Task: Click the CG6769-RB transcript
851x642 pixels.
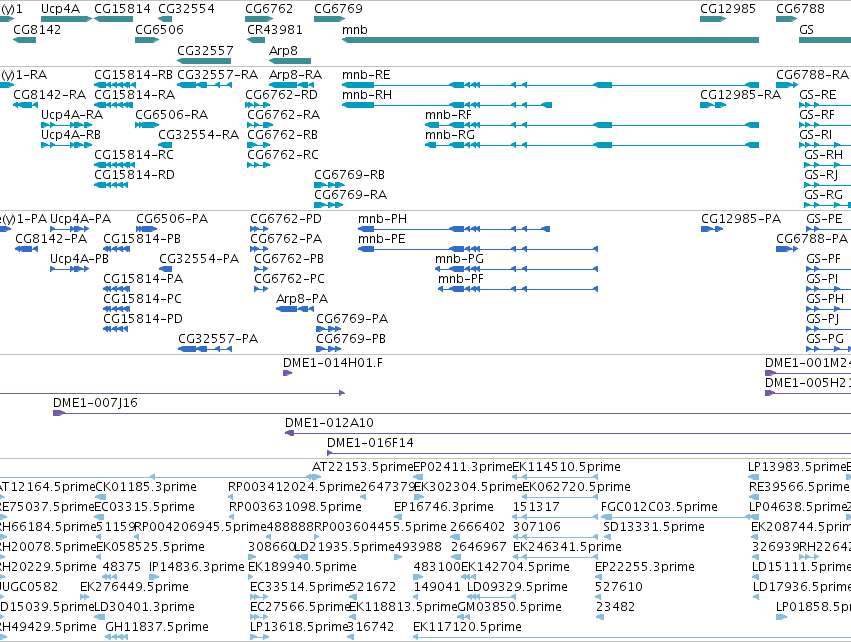Action: pyautogui.click(x=329, y=185)
